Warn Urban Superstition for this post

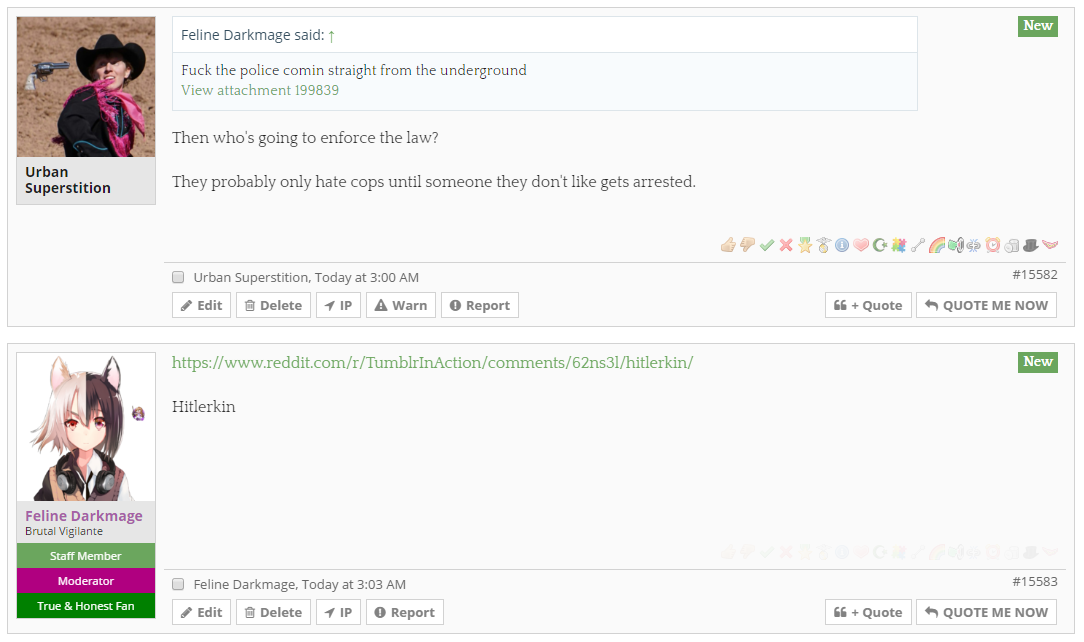tap(401, 305)
